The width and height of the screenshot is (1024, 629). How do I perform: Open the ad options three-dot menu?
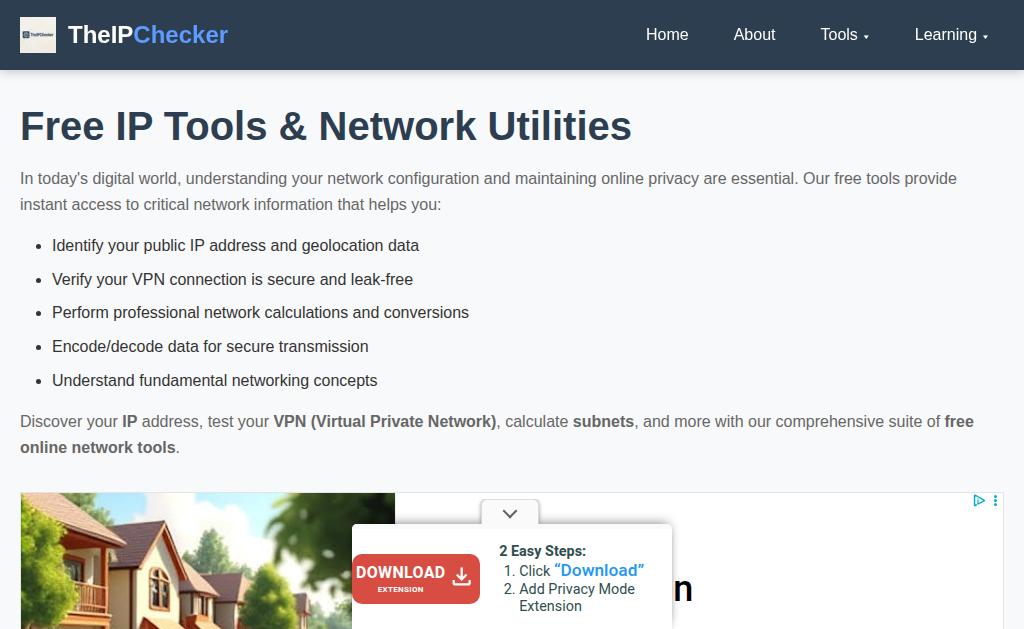point(996,501)
